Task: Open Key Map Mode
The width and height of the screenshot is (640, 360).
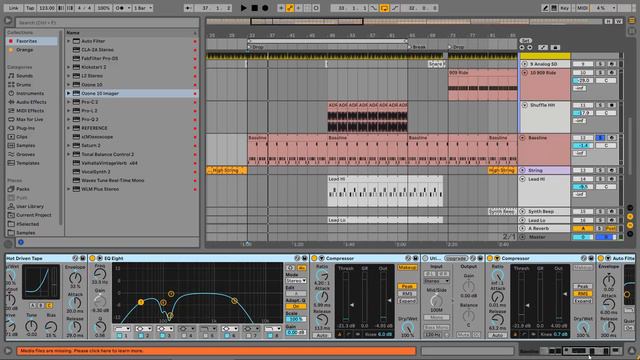Action: coord(565,8)
